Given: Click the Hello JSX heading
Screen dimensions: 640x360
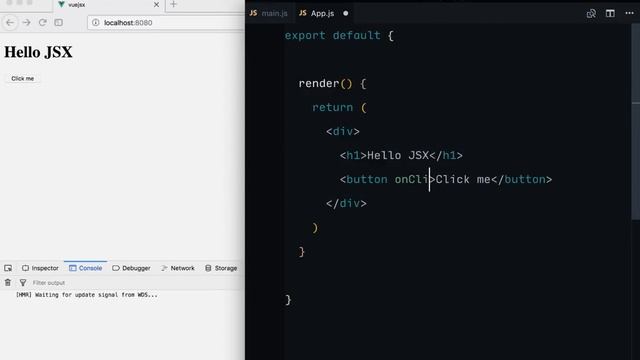Looking at the screenshot, I should click(38, 52).
